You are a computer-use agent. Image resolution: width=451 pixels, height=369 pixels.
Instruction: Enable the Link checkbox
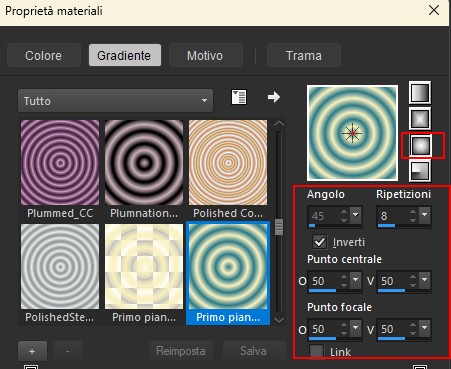point(316,351)
